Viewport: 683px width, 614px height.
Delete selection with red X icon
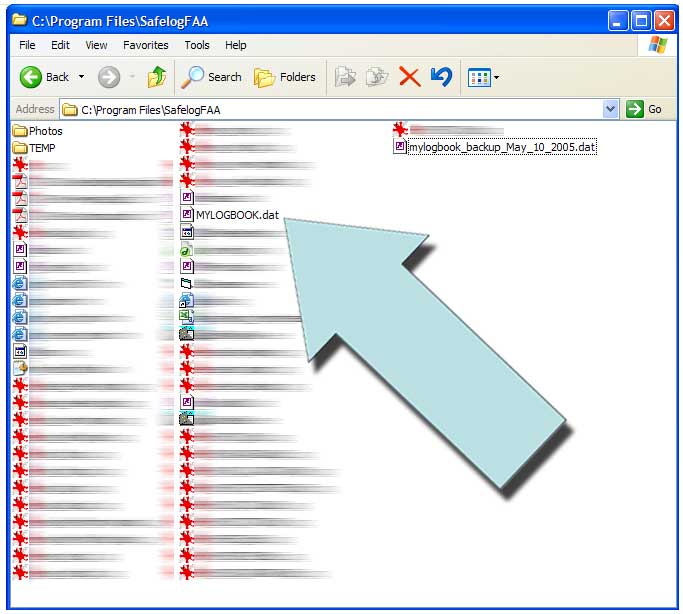[409, 77]
